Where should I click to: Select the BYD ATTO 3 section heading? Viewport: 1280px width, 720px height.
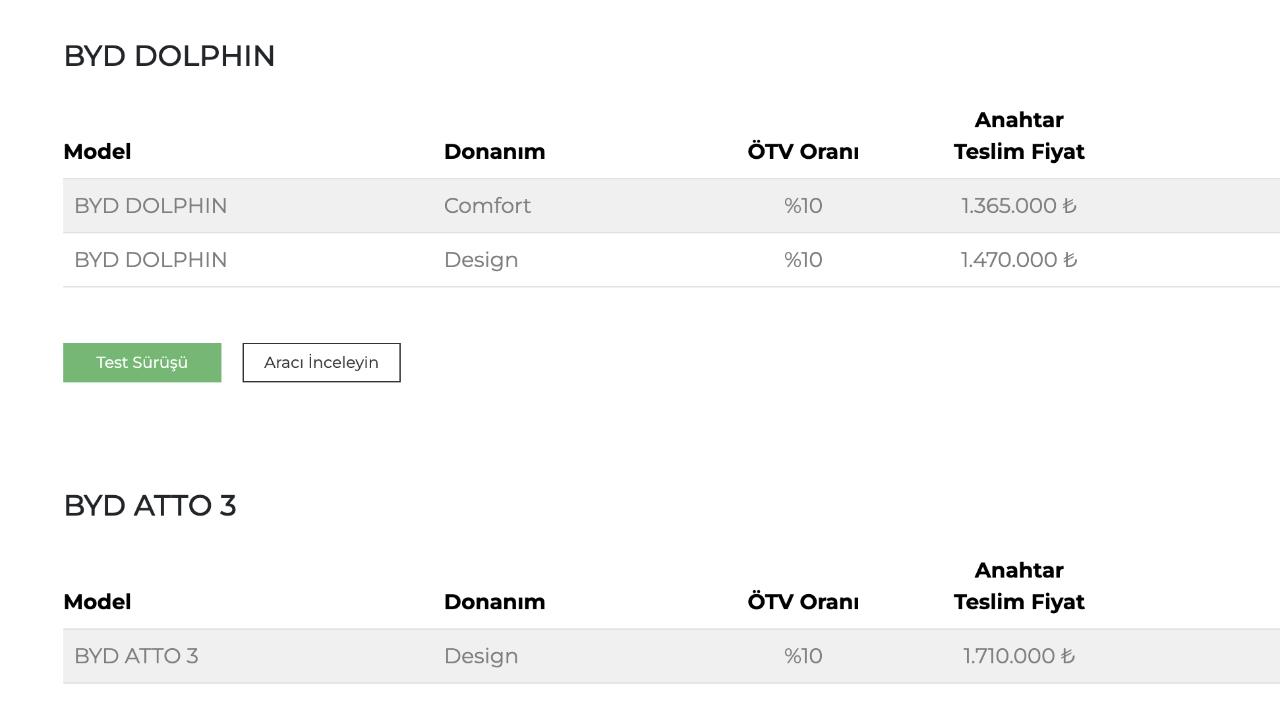click(x=150, y=506)
